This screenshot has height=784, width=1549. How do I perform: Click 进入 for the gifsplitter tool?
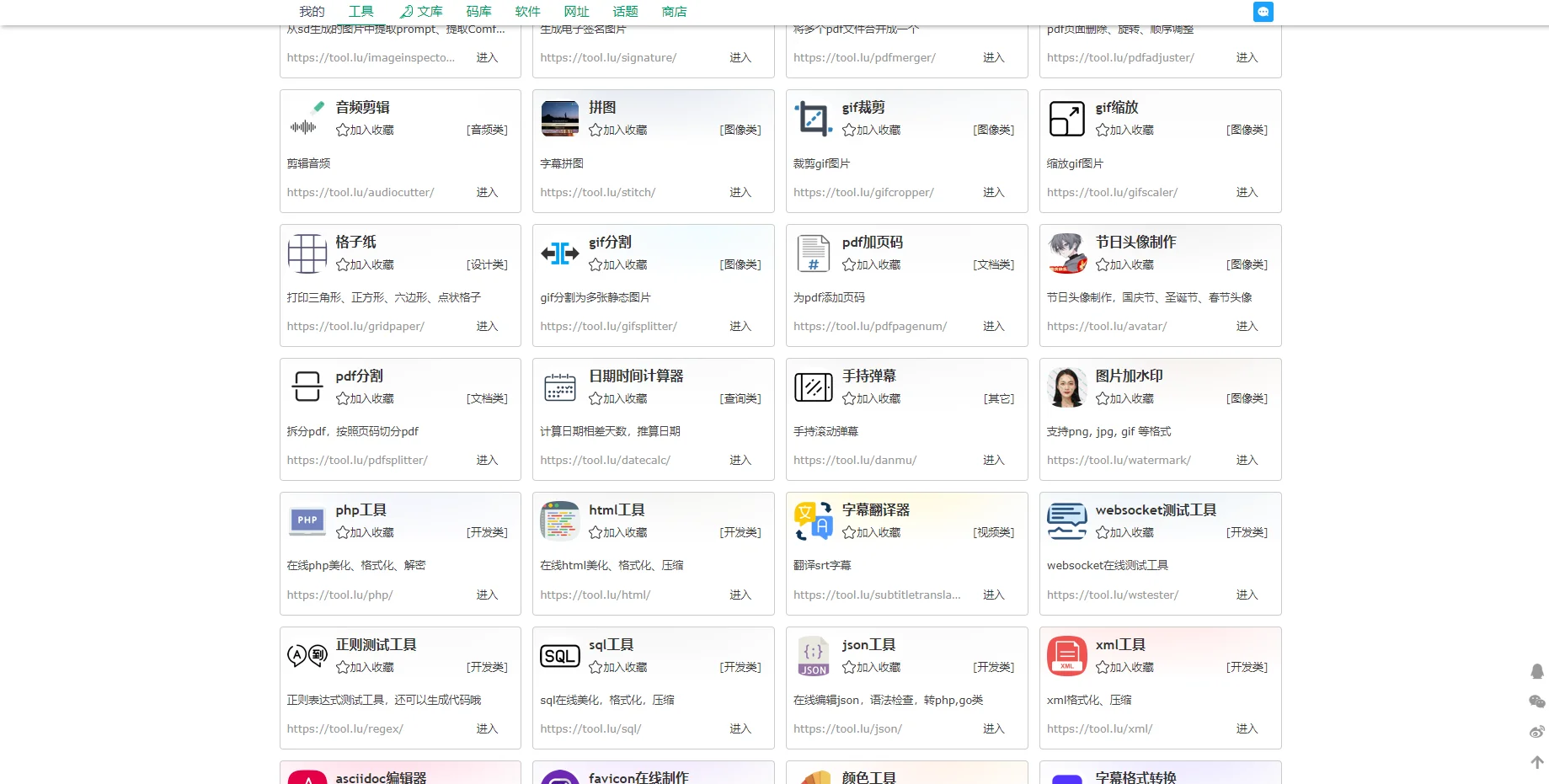(x=740, y=326)
